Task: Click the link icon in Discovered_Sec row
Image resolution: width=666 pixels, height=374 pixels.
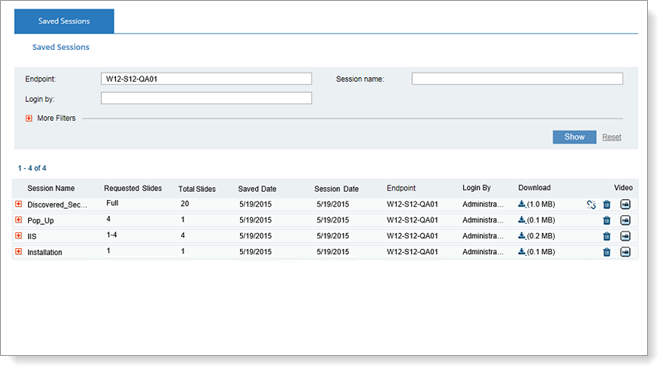Action: [591, 205]
